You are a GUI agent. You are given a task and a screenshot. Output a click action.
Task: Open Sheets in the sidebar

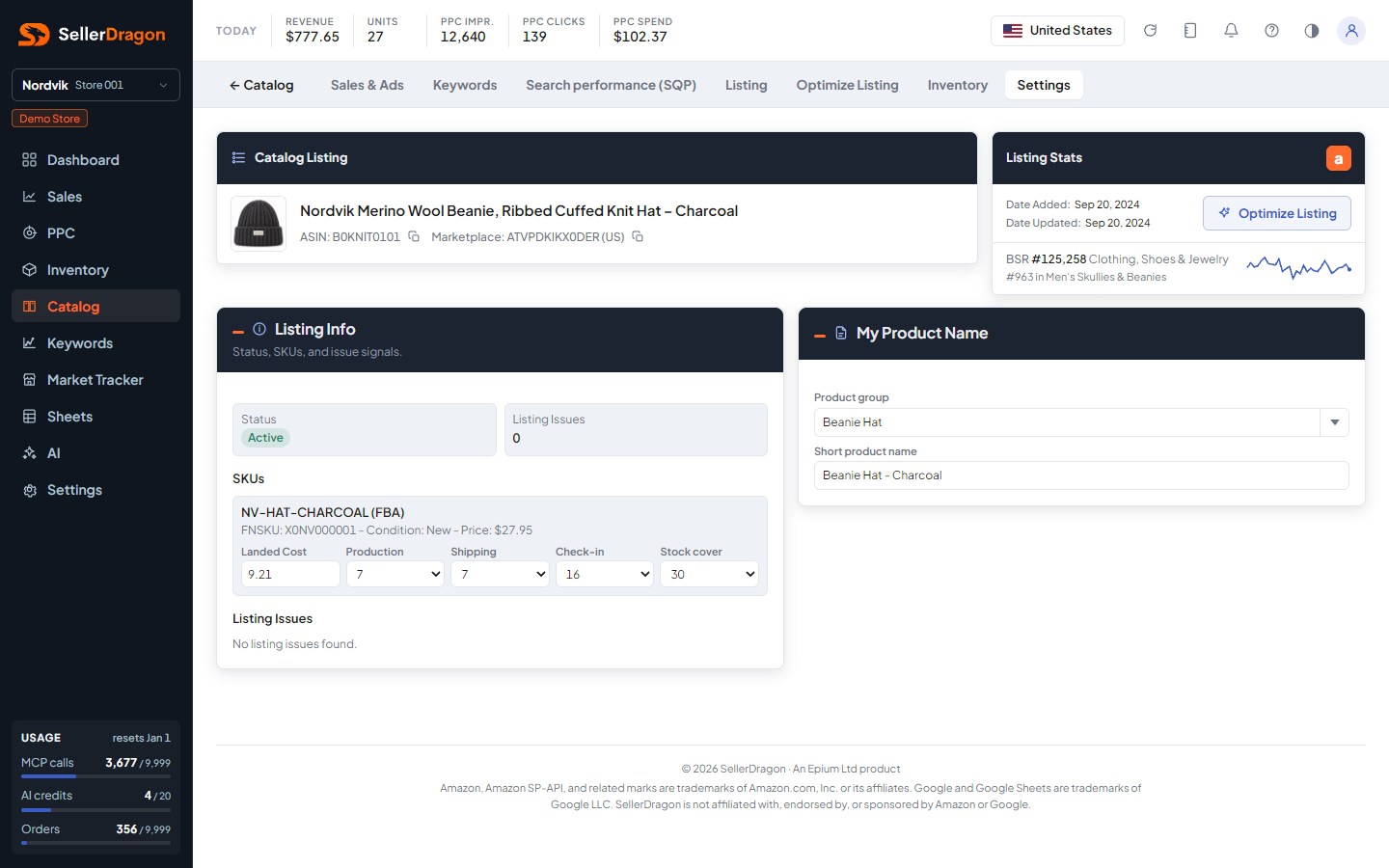(x=95, y=417)
